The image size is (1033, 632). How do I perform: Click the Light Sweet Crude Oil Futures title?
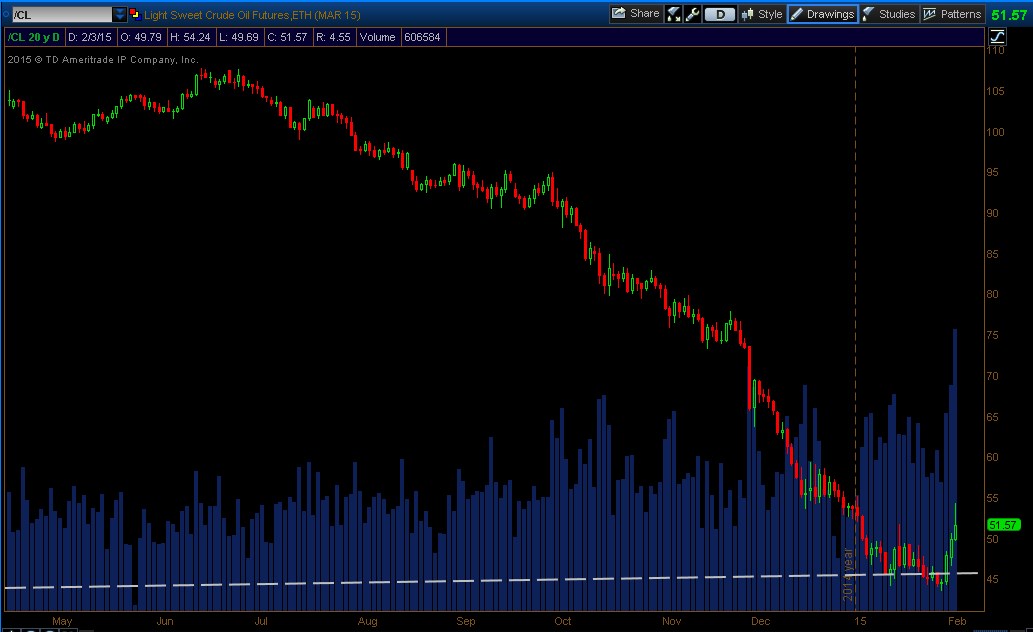click(252, 14)
